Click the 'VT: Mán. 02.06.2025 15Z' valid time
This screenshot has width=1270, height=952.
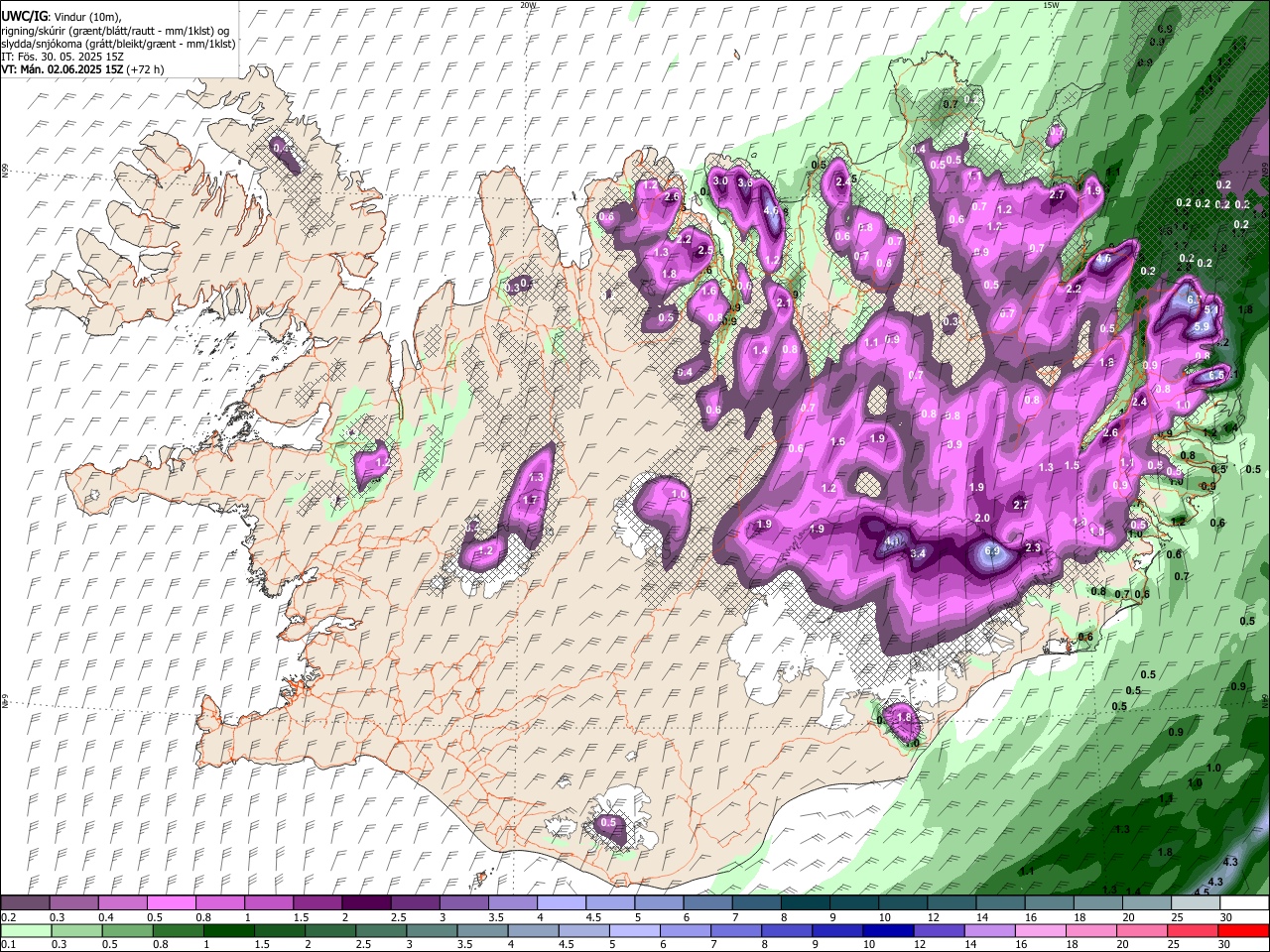tap(63, 69)
